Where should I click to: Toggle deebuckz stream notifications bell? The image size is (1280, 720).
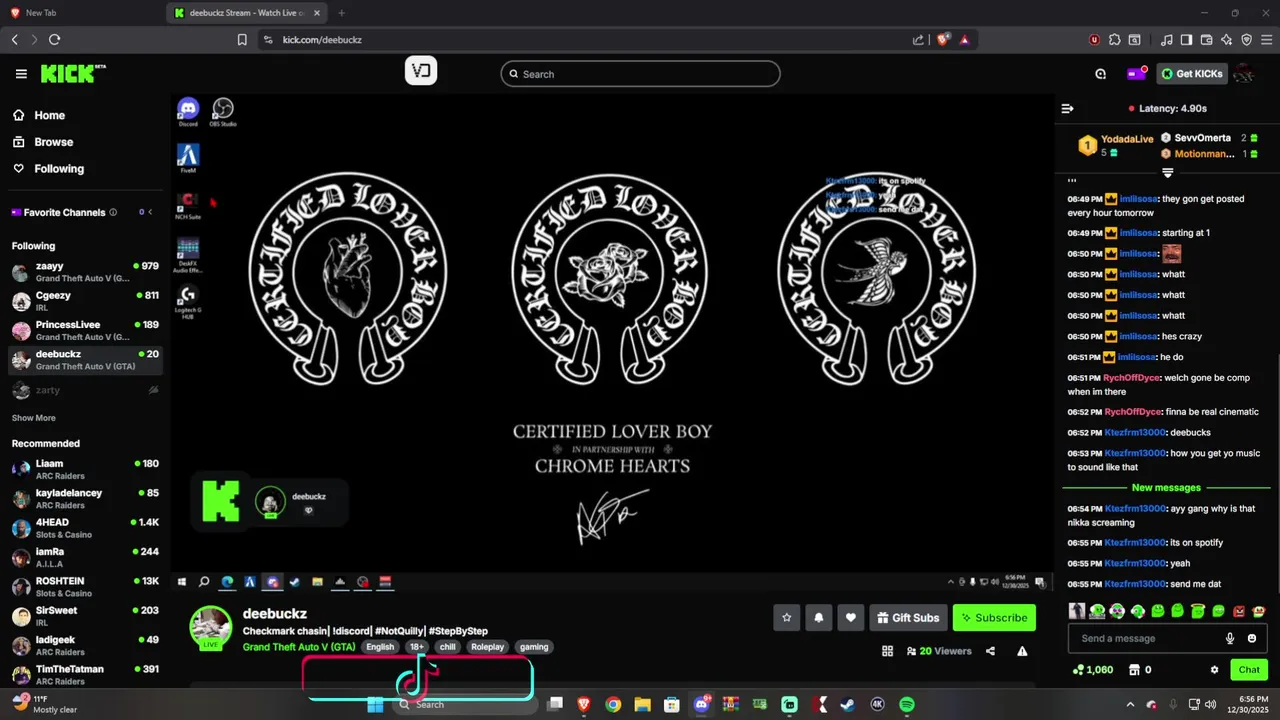[x=818, y=618]
